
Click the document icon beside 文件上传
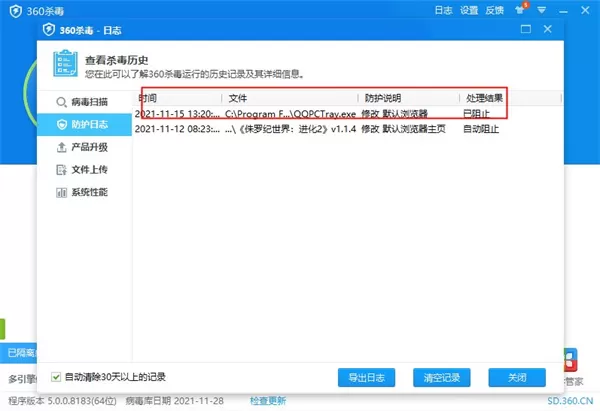point(61,170)
